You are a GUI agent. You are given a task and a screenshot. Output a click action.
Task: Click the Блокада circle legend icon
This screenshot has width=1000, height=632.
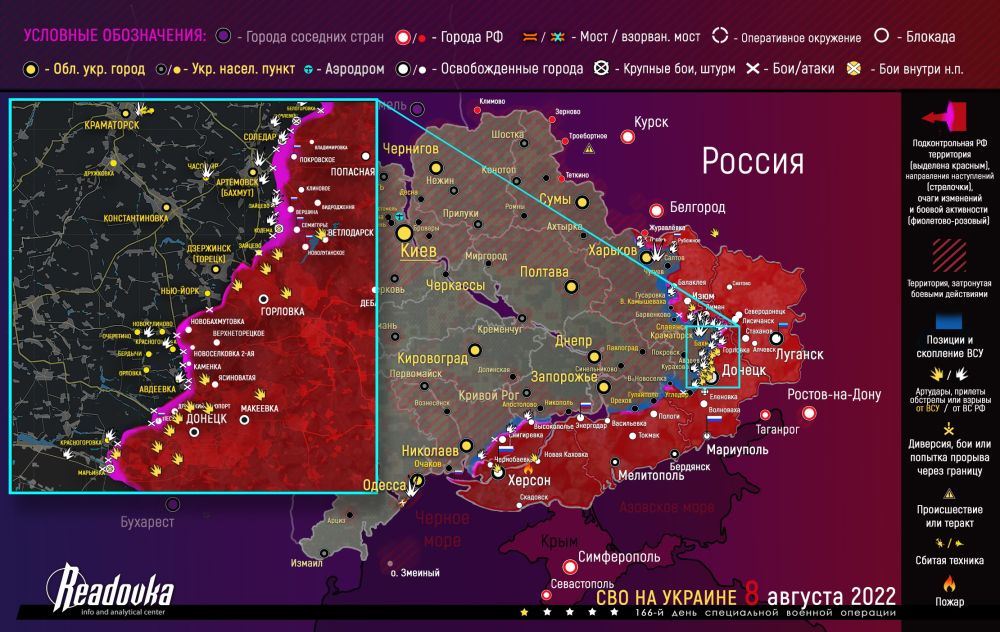coord(881,35)
